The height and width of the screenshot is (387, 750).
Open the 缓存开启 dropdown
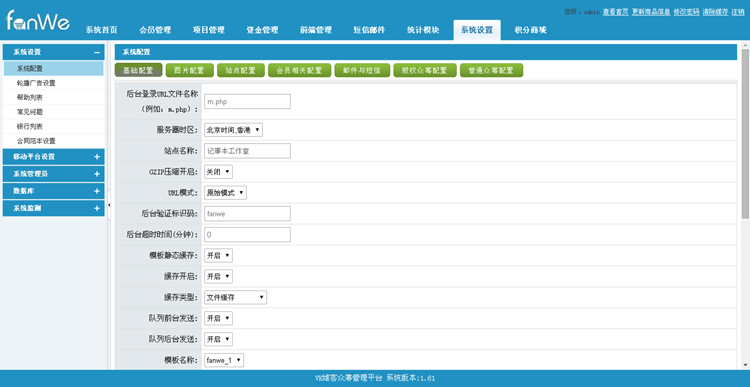pos(218,276)
